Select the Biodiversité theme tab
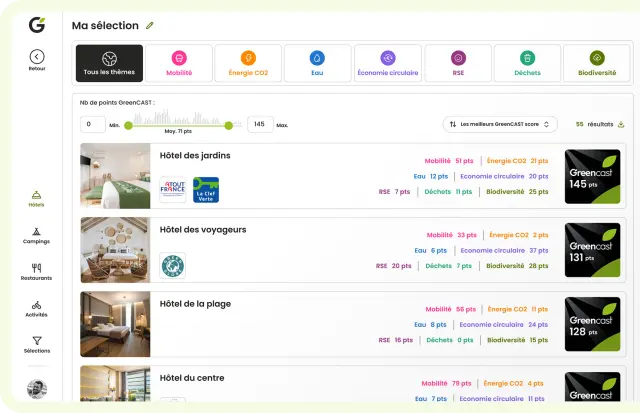 (x=597, y=63)
